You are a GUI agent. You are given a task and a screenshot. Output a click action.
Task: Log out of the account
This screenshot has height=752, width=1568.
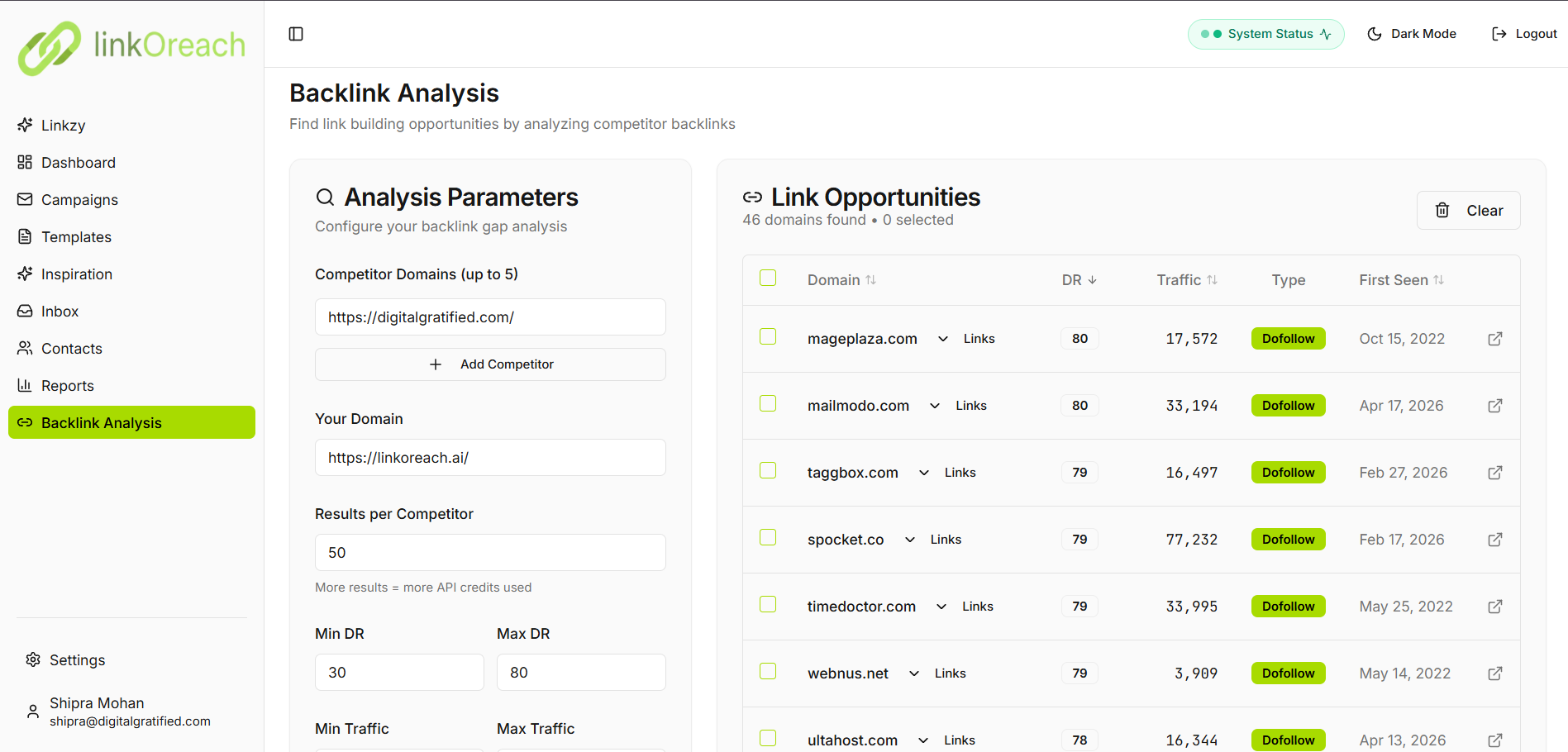(1523, 34)
